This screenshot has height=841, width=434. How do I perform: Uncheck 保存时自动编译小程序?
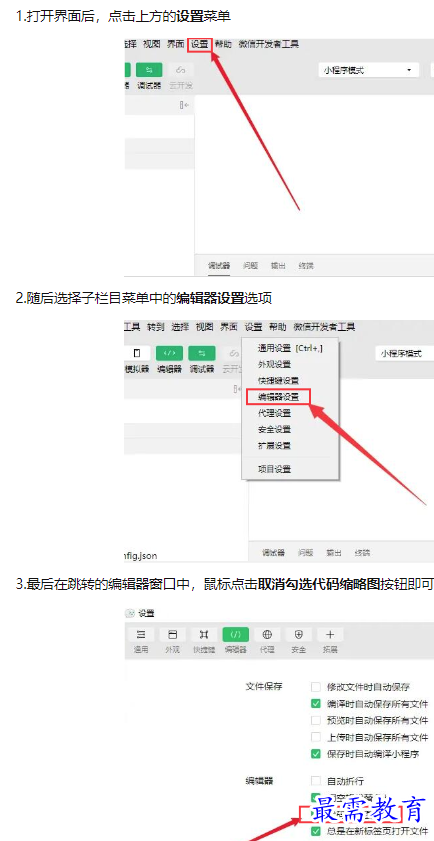point(316,753)
